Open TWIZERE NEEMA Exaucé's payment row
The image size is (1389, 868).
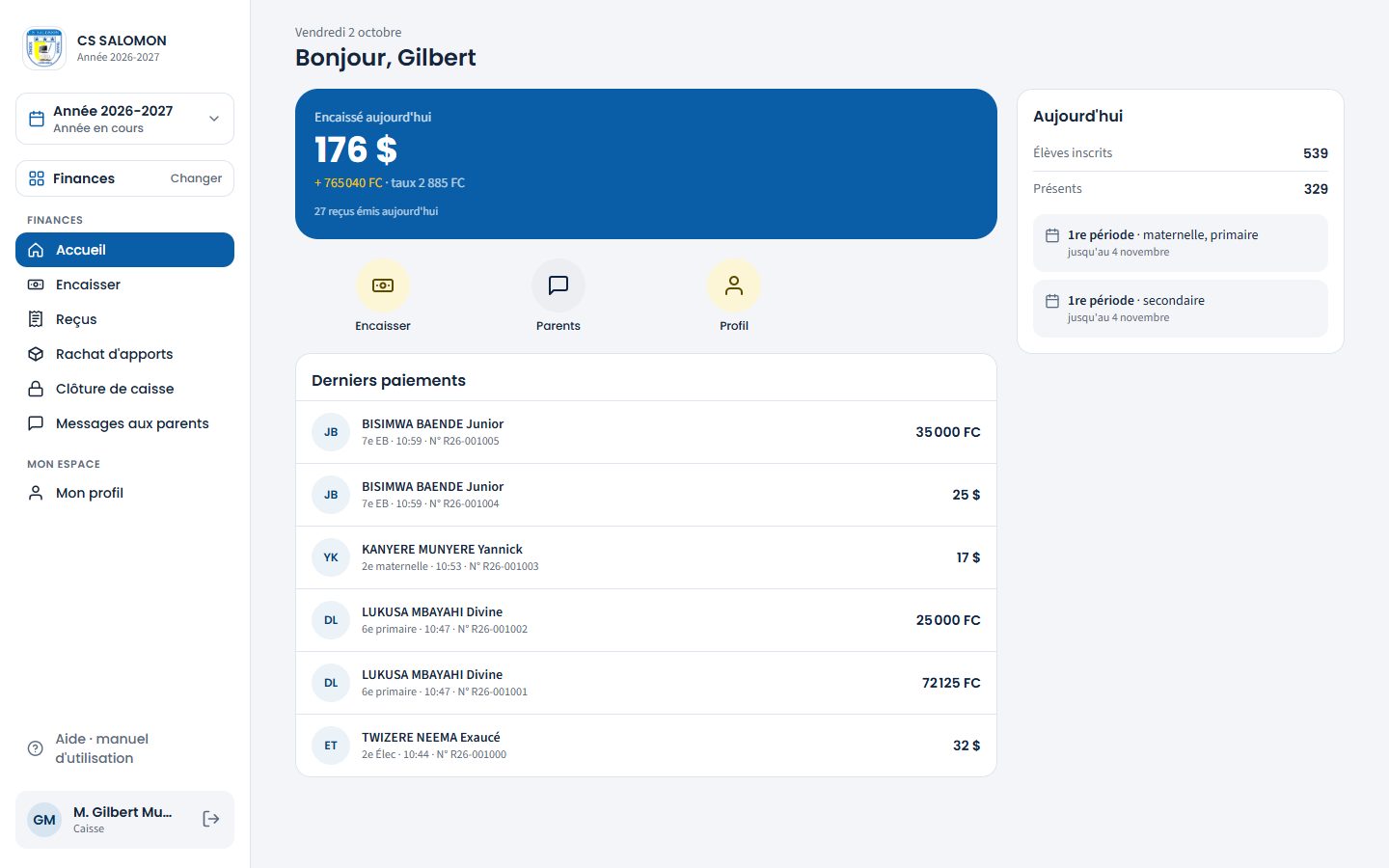[646, 746]
